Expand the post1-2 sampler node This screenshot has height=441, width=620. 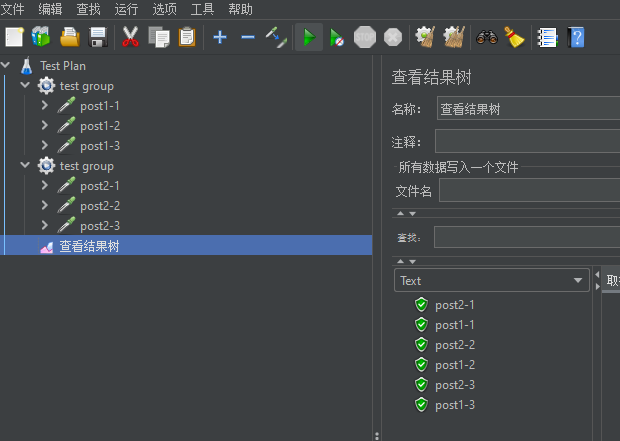(x=45, y=125)
